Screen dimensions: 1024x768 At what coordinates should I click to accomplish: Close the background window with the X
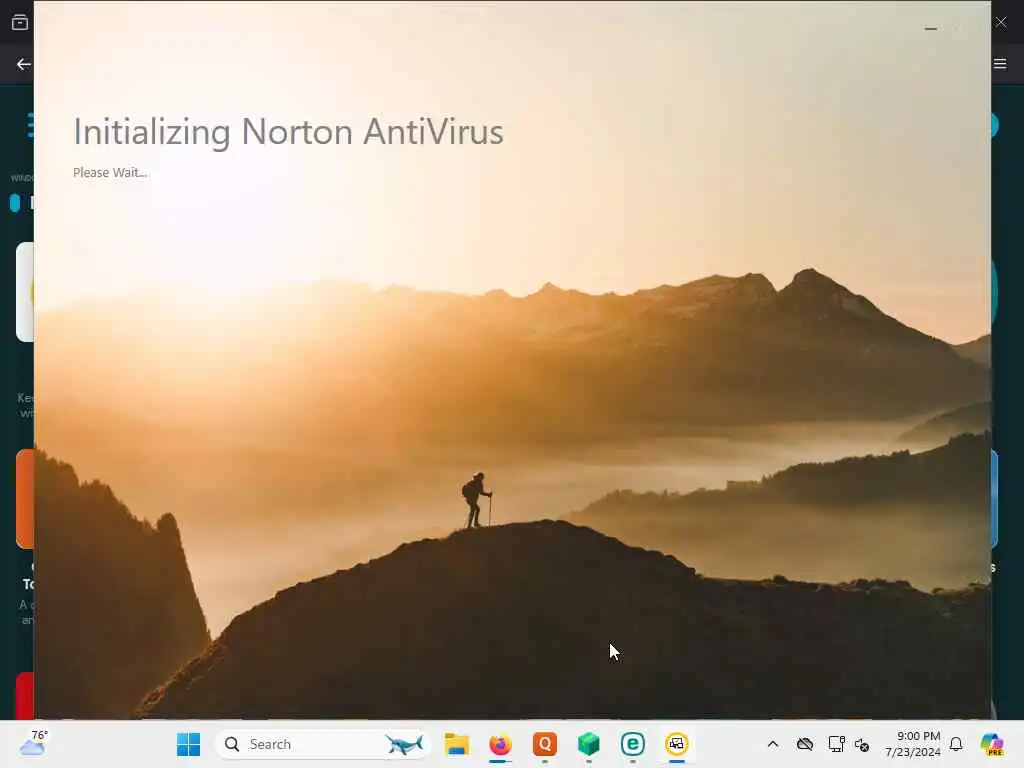pyautogui.click(x=1001, y=22)
